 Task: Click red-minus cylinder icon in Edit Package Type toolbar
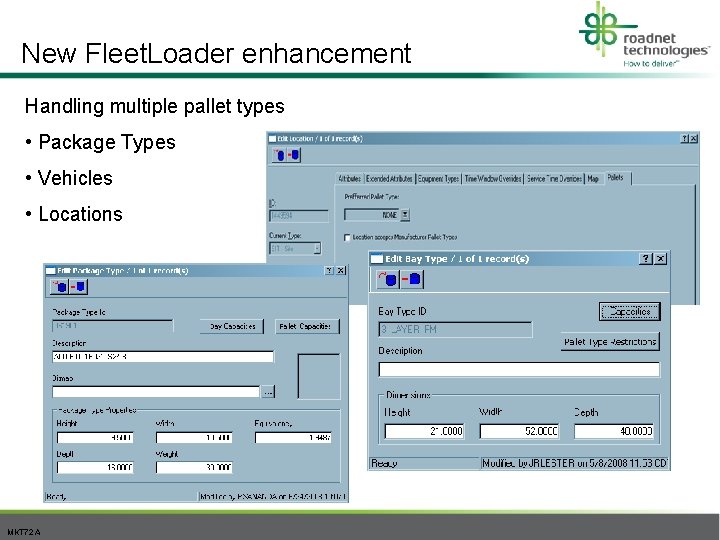pyautogui.click(x=79, y=287)
